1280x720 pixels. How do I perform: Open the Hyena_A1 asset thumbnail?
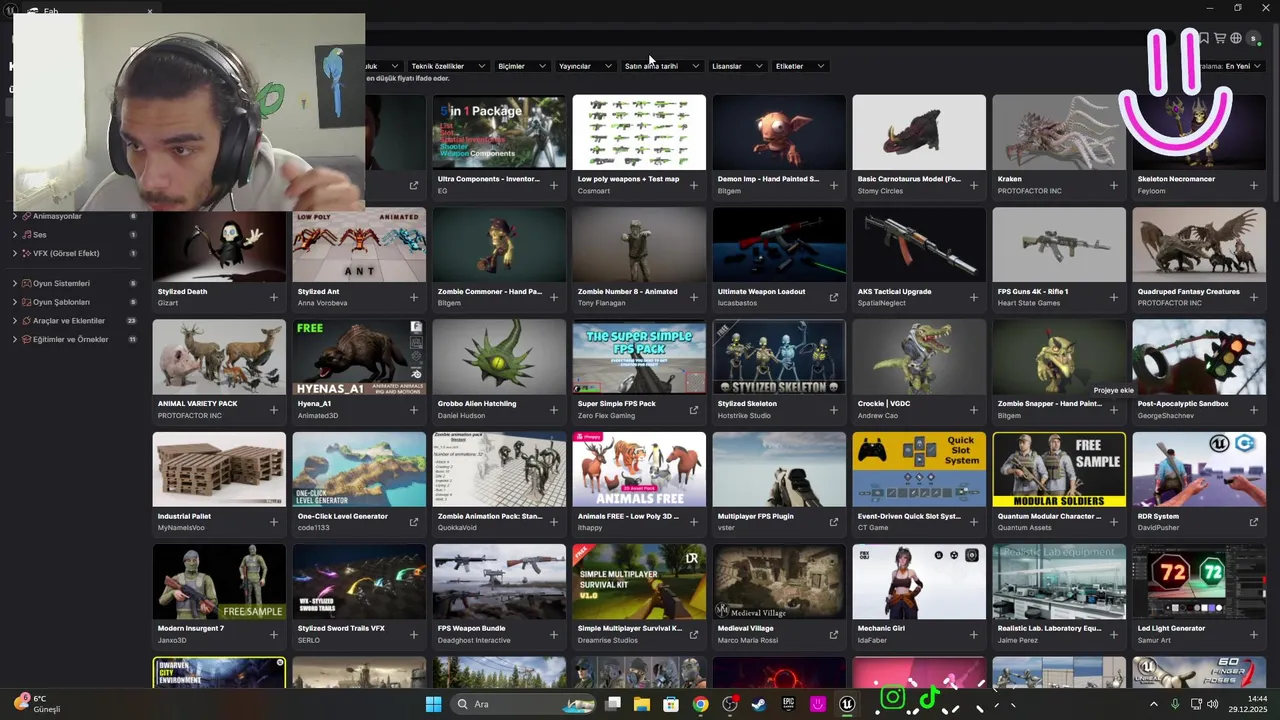point(359,356)
